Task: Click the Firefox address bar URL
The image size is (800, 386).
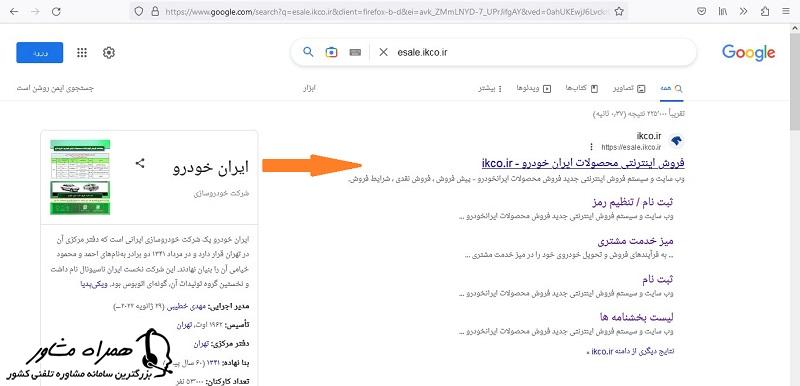Action: 386,11
